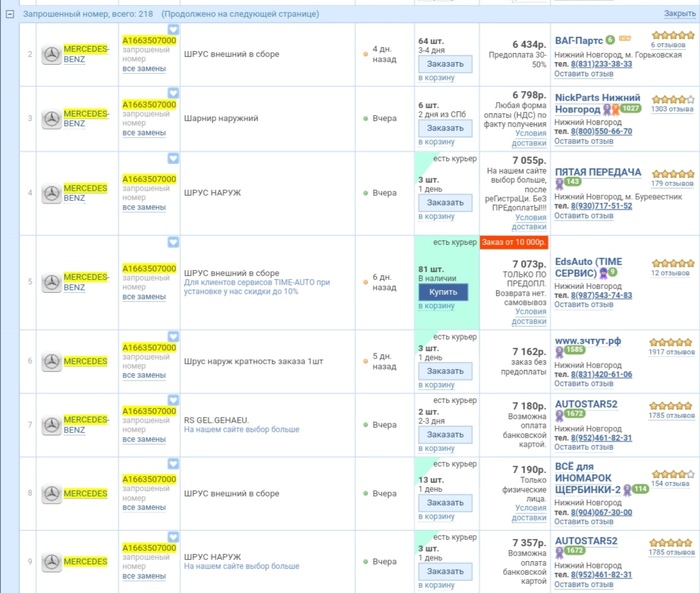Click phone number 8(800)550-66-70
Viewport: 700px width, 593px height.
601,131
